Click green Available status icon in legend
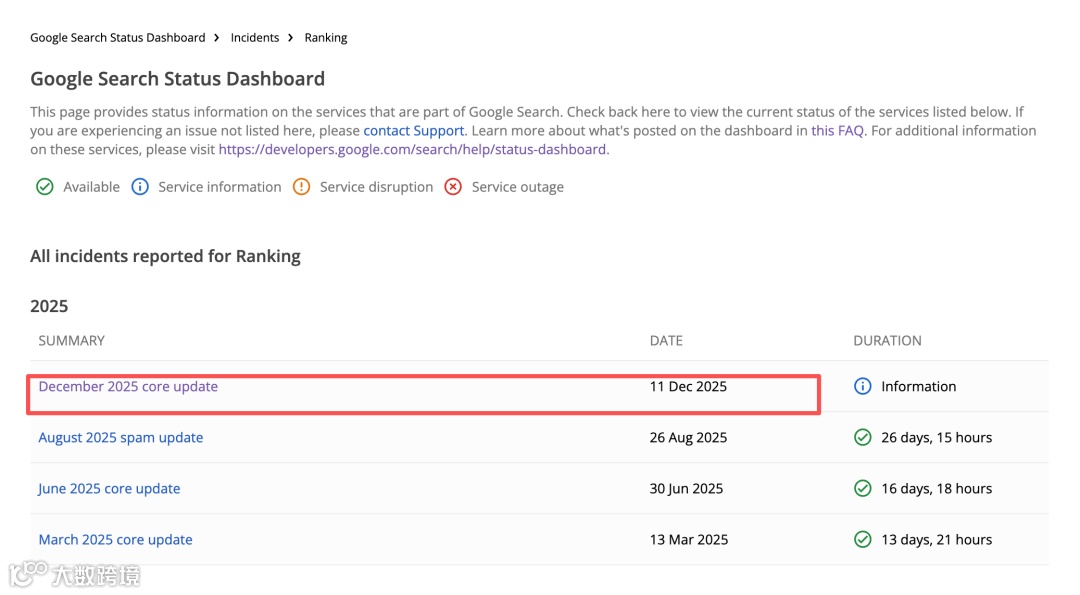The width and height of the screenshot is (1080, 595). (44, 187)
